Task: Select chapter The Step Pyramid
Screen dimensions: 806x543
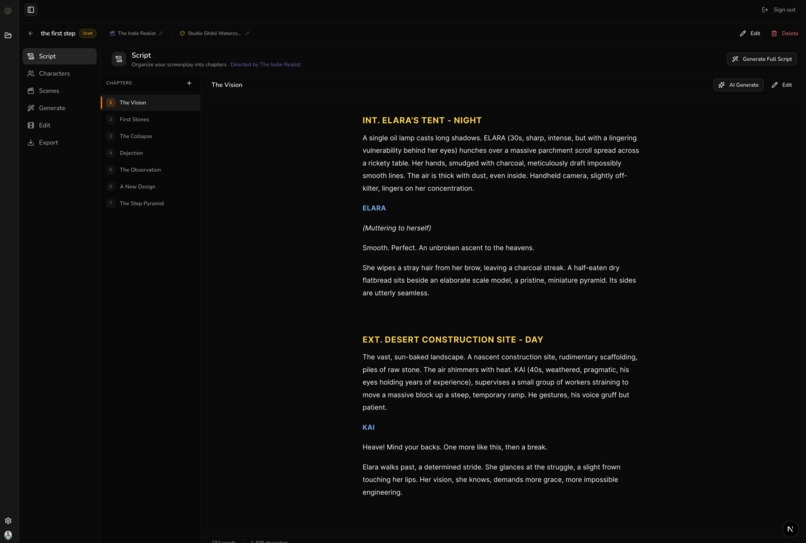Action: [x=151, y=204]
